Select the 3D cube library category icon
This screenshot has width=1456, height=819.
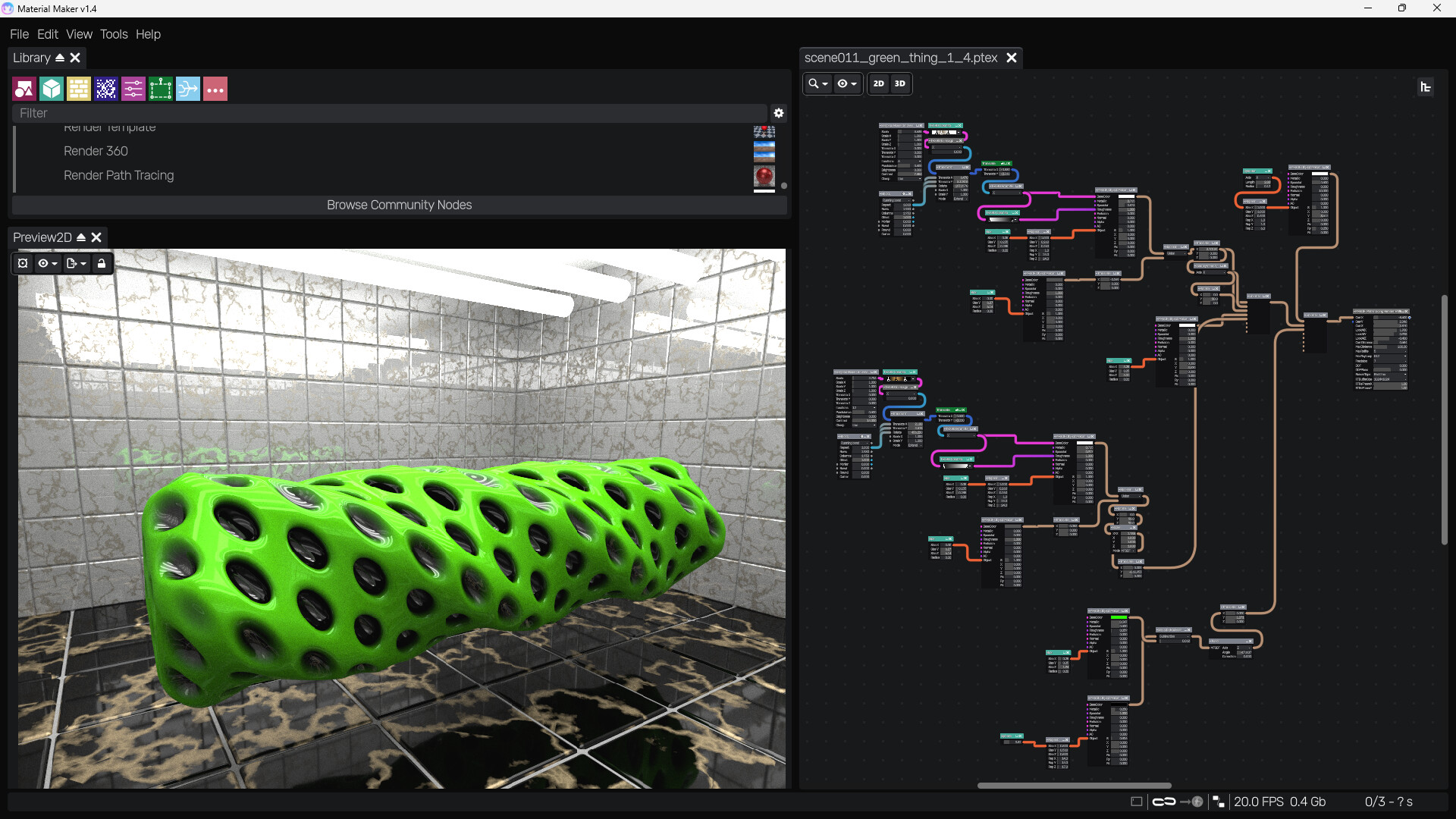tap(51, 89)
